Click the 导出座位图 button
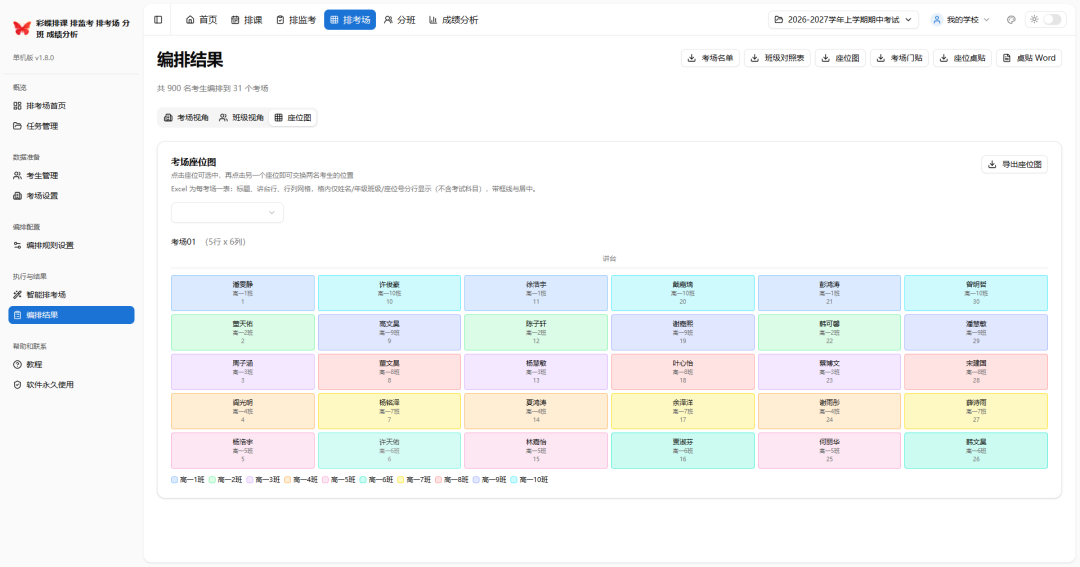Screen dimensions: 1080x567 click(1015, 165)
